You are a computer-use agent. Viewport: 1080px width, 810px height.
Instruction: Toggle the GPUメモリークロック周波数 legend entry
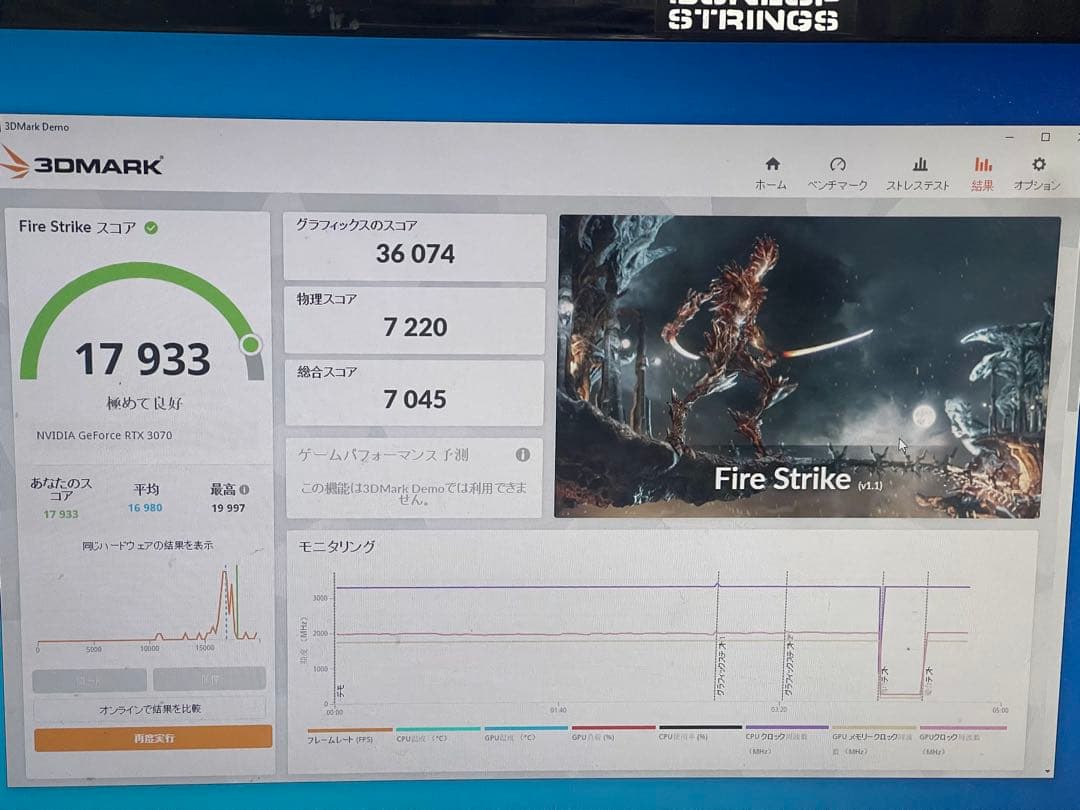coord(873,740)
